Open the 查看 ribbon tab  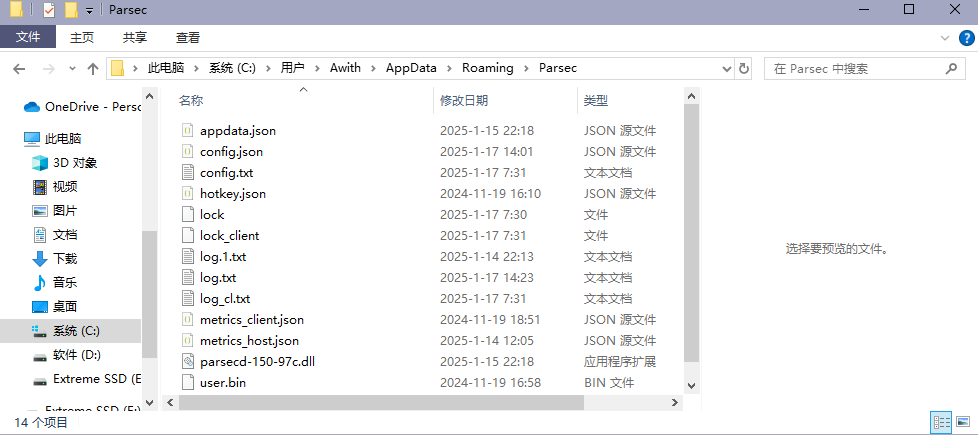pos(188,37)
